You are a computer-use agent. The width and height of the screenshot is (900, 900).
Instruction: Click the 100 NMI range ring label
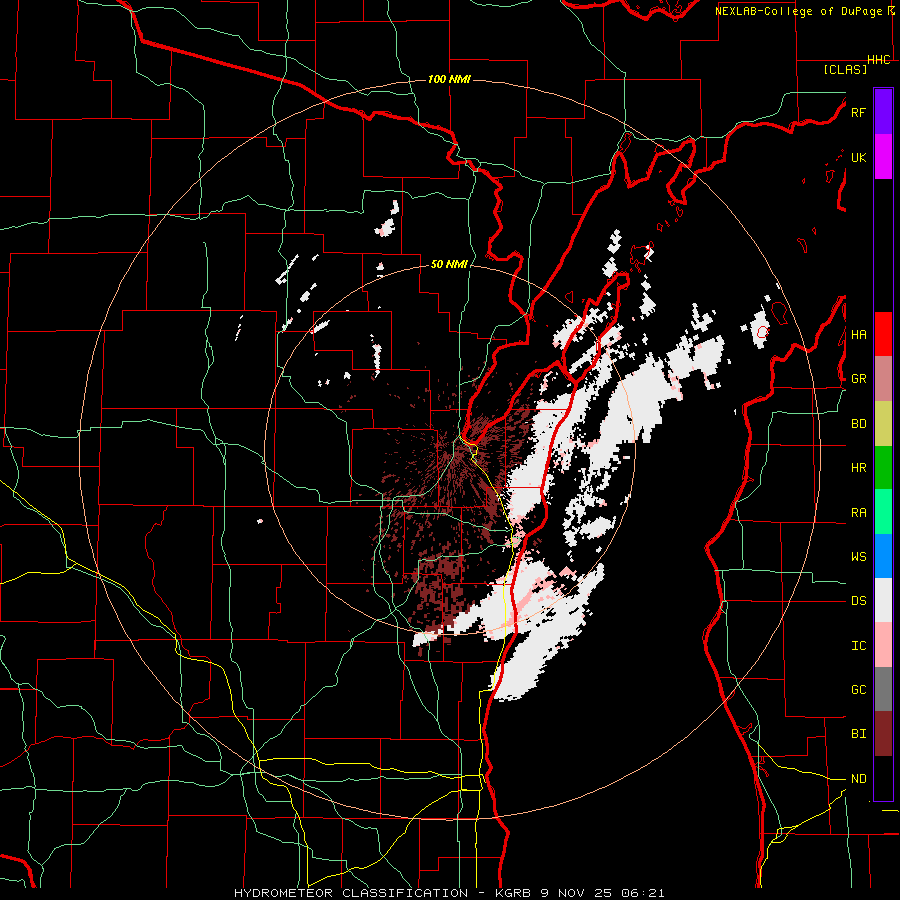449,79
